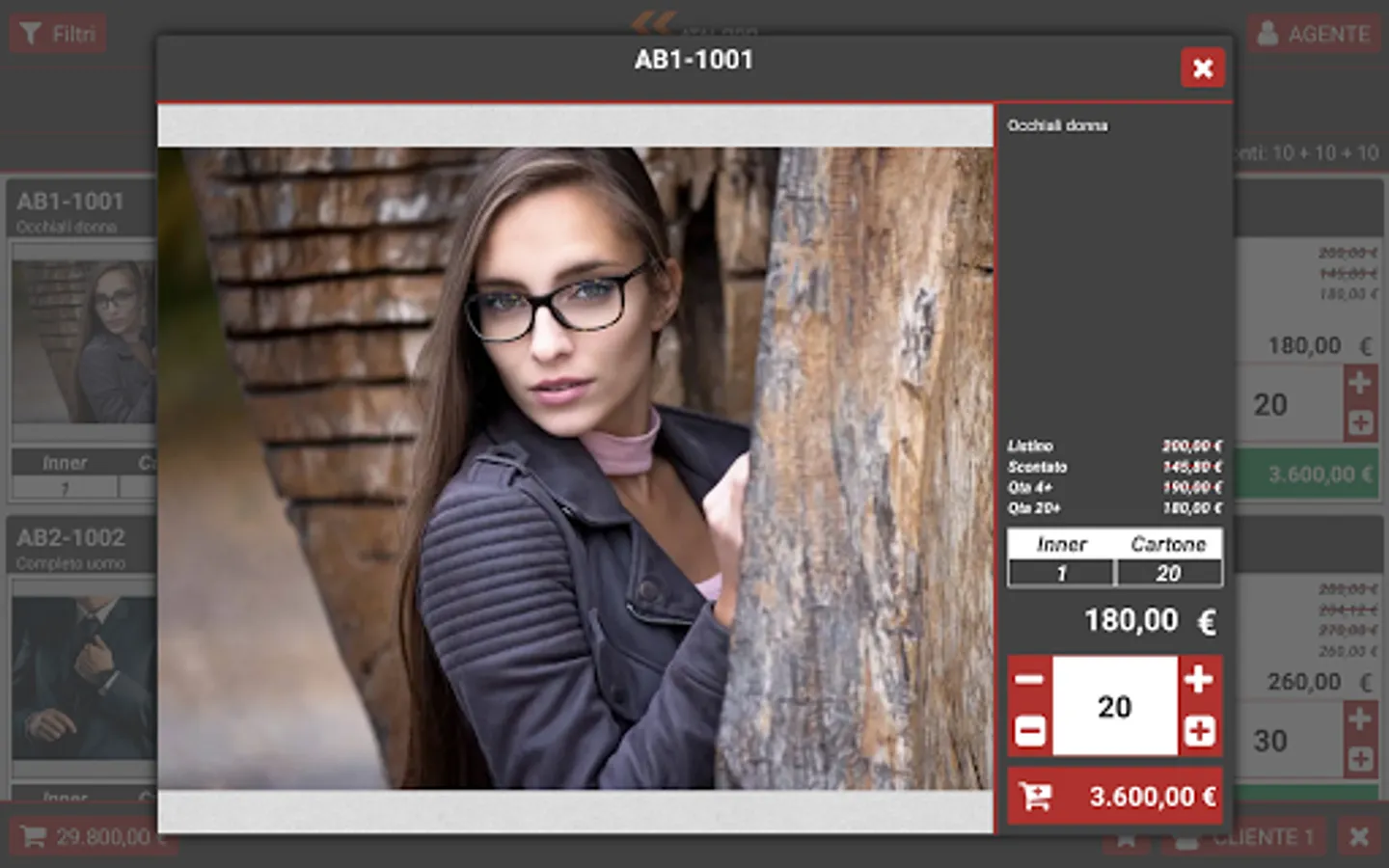The width and height of the screenshot is (1389, 868).
Task: Increase quantity by one with plus icon
Action: [1199, 679]
